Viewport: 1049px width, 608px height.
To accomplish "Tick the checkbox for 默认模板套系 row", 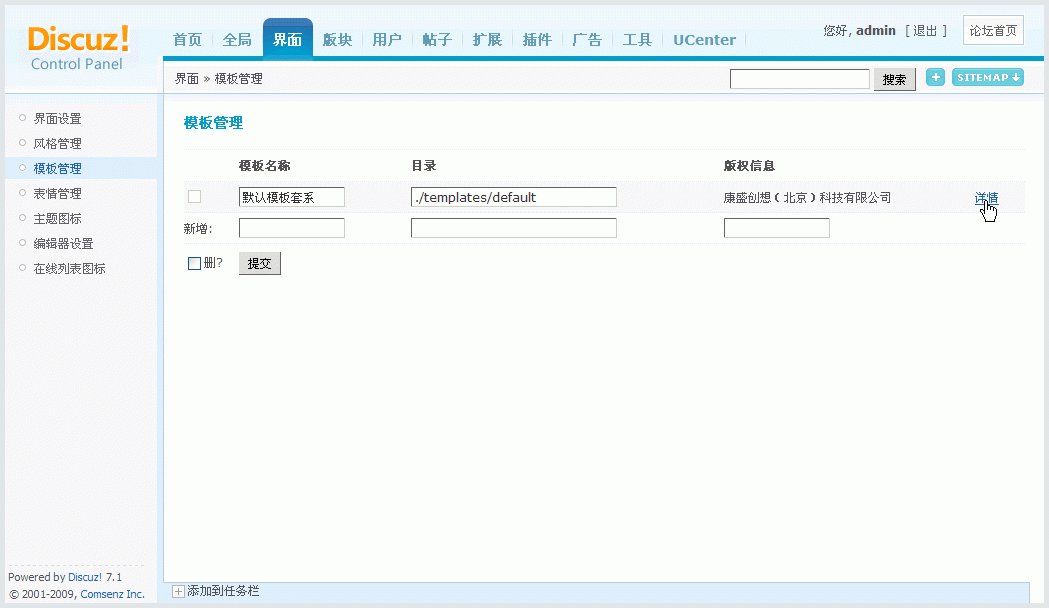I will (195, 197).
